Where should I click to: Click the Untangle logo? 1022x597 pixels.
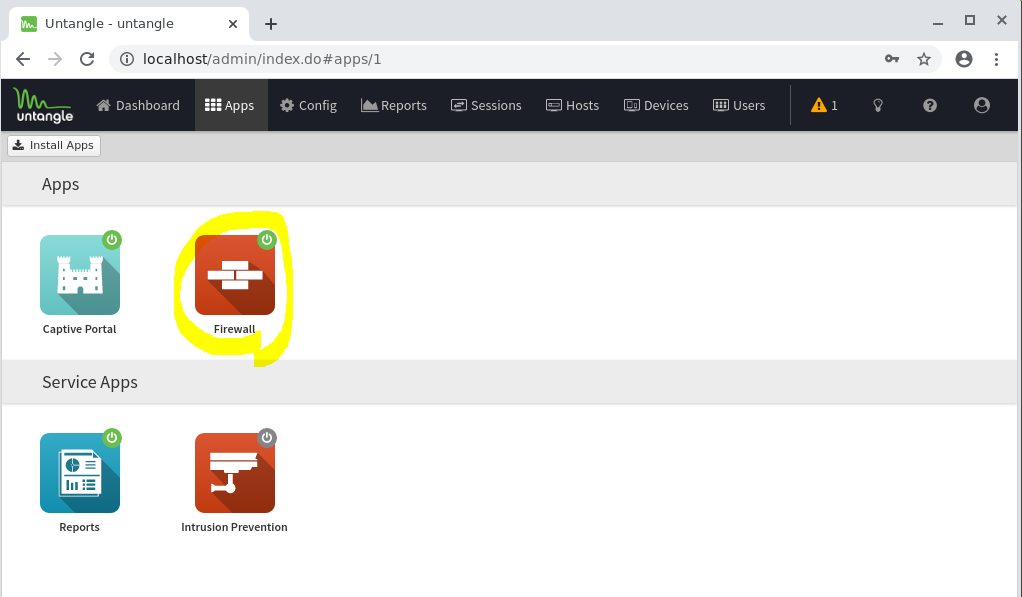(44, 105)
